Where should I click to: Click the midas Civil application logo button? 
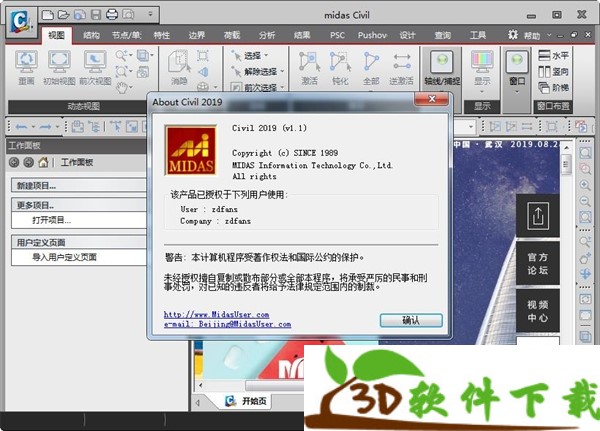pyautogui.click(x=20, y=21)
